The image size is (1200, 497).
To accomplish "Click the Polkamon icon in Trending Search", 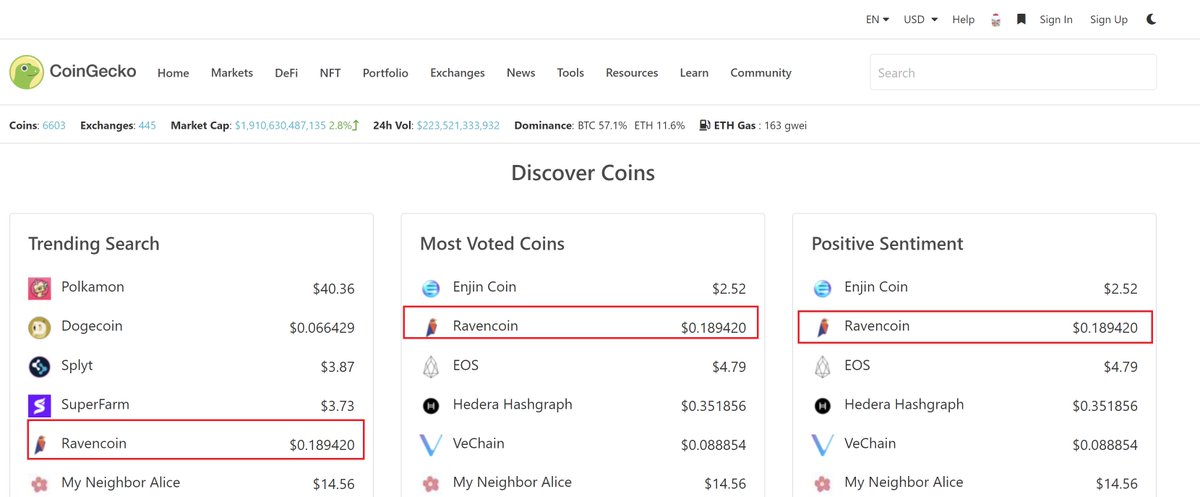I will [39, 288].
